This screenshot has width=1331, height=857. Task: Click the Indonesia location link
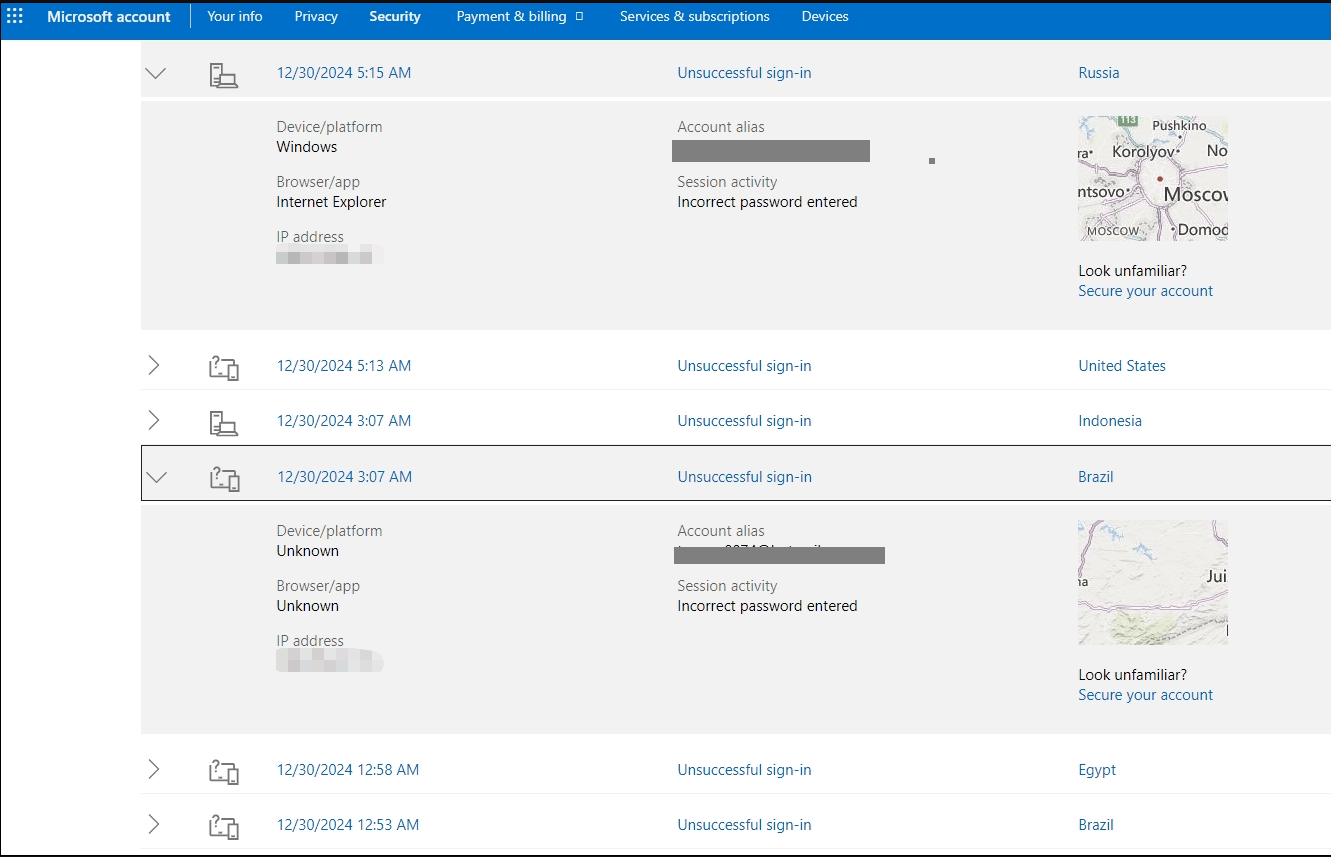pyautogui.click(x=1110, y=421)
